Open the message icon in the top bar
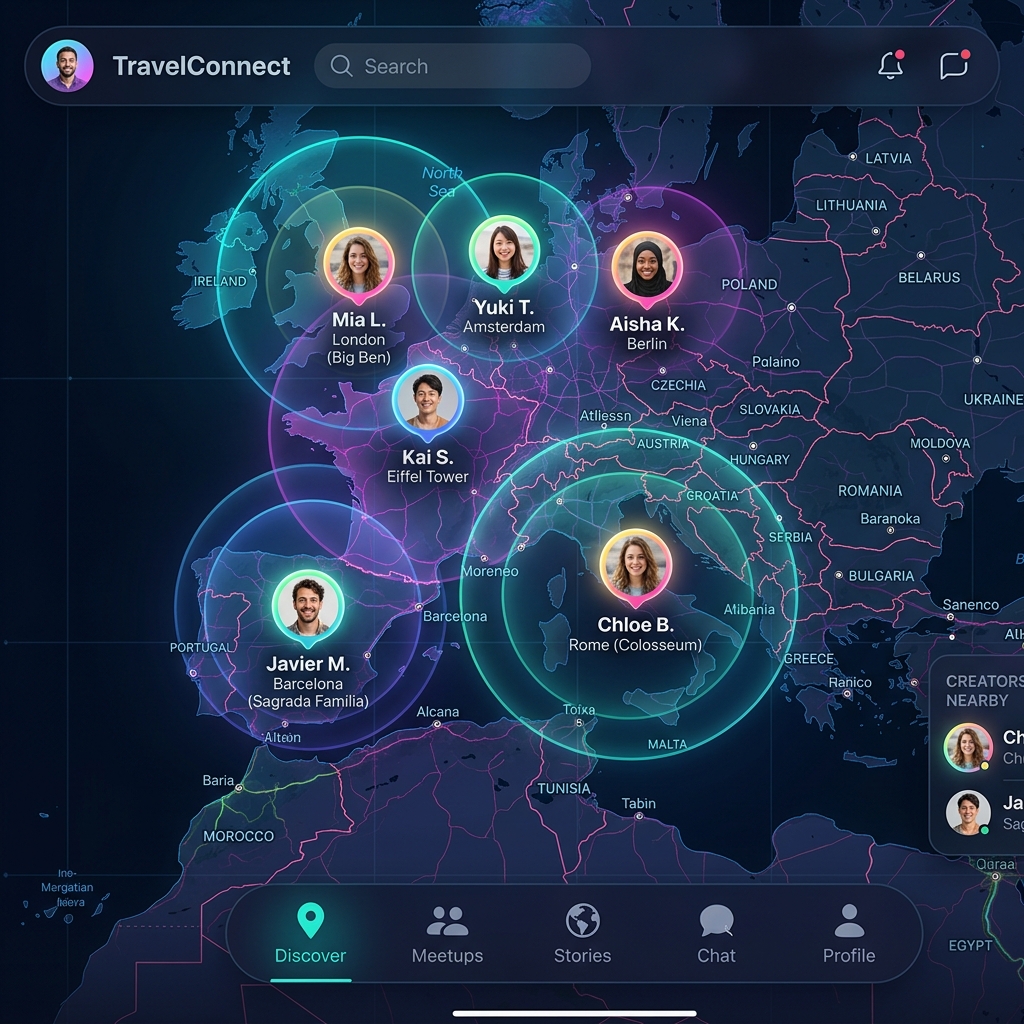 [x=955, y=66]
